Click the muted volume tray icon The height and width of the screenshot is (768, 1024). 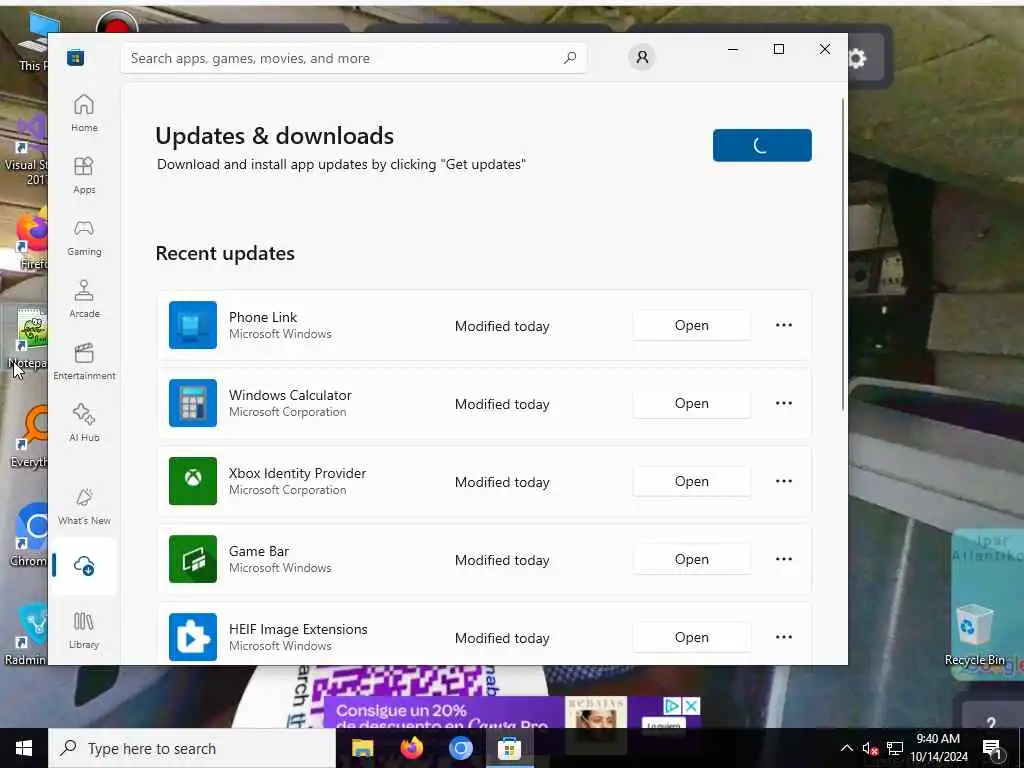coord(870,748)
